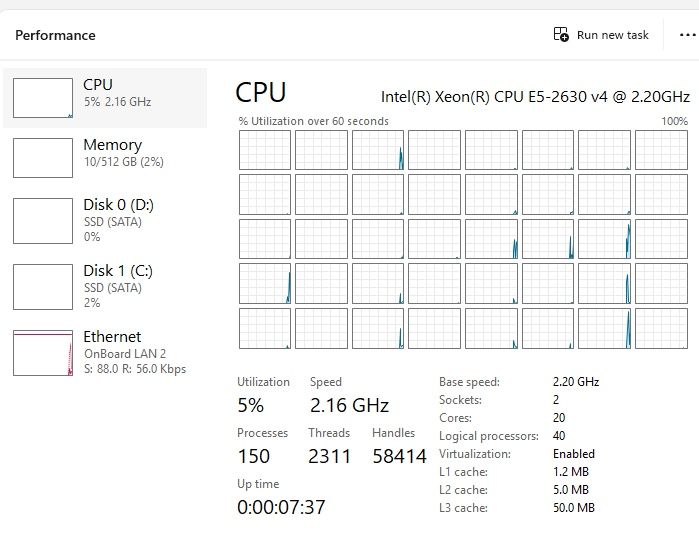
Task: Click the Run new task icon
Action: 561,34
